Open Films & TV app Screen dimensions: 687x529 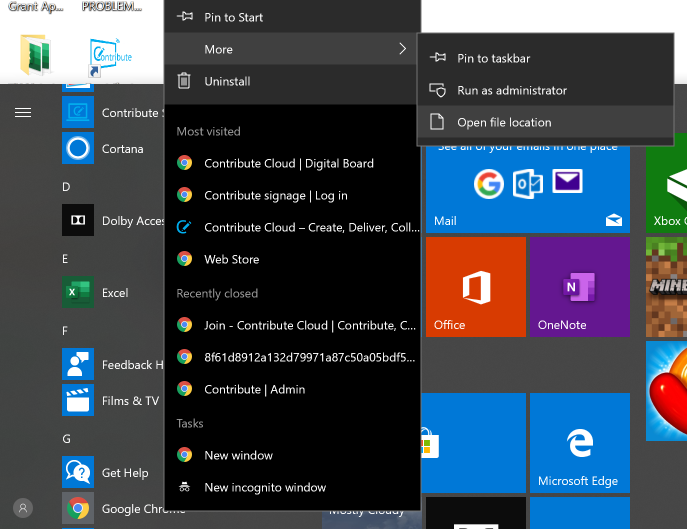point(113,400)
